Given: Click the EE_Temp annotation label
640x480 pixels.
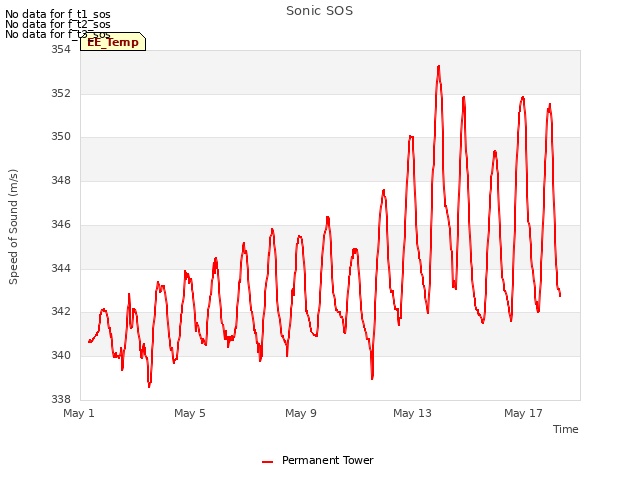Looking at the screenshot, I should (x=113, y=42).
